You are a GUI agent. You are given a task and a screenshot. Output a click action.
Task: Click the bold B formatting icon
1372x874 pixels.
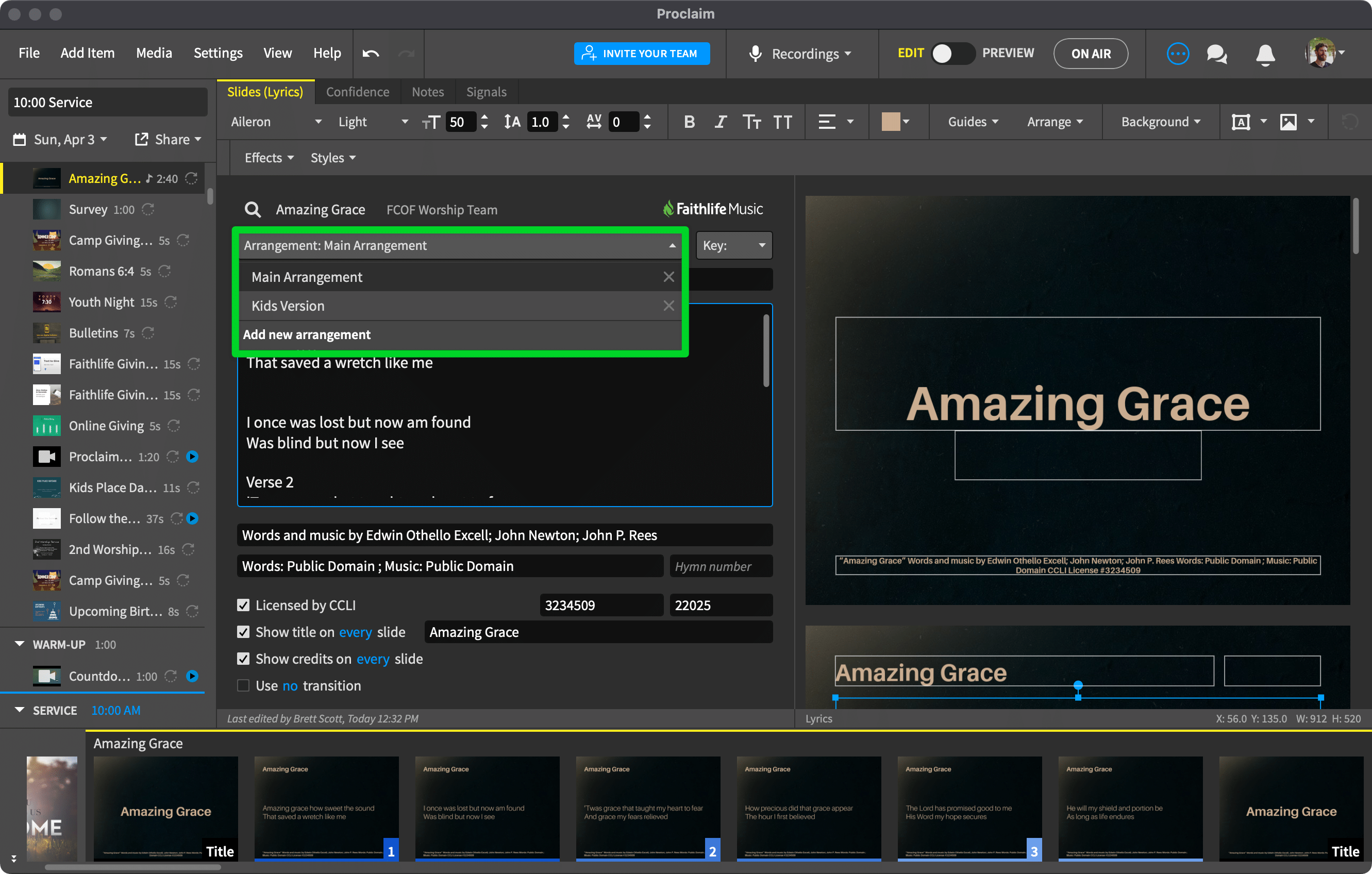690,121
